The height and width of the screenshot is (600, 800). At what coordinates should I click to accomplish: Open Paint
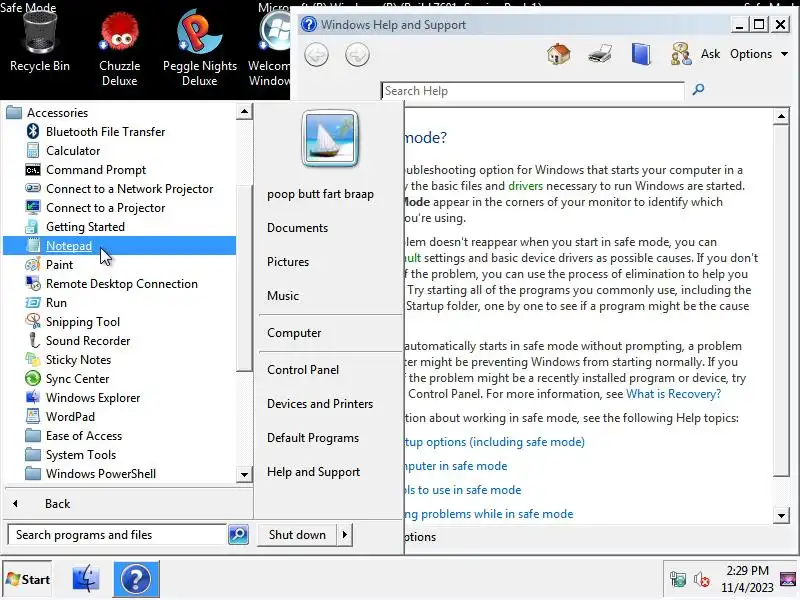(x=119, y=265)
